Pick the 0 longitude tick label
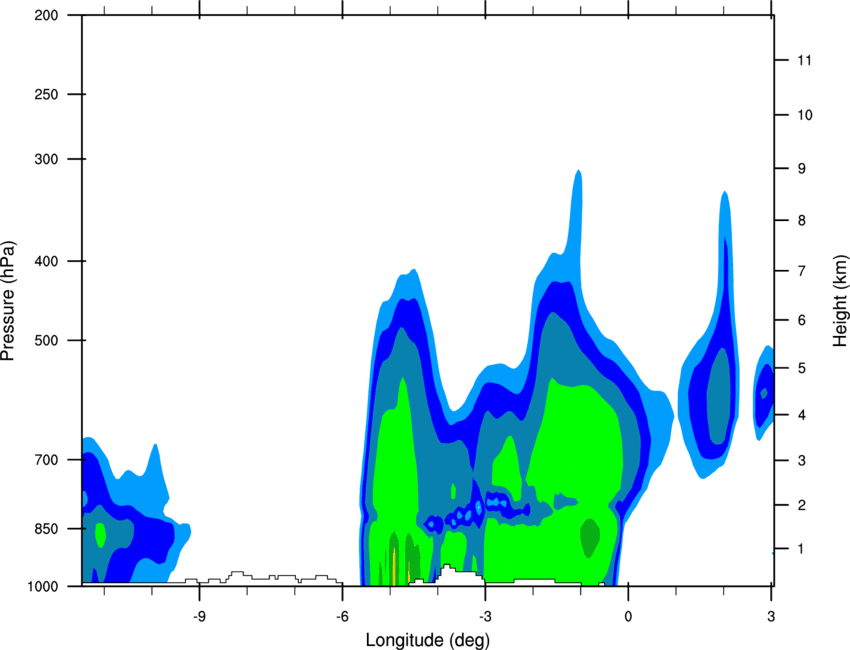Screen dimensions: 850x650 pyautogui.click(x=628, y=617)
